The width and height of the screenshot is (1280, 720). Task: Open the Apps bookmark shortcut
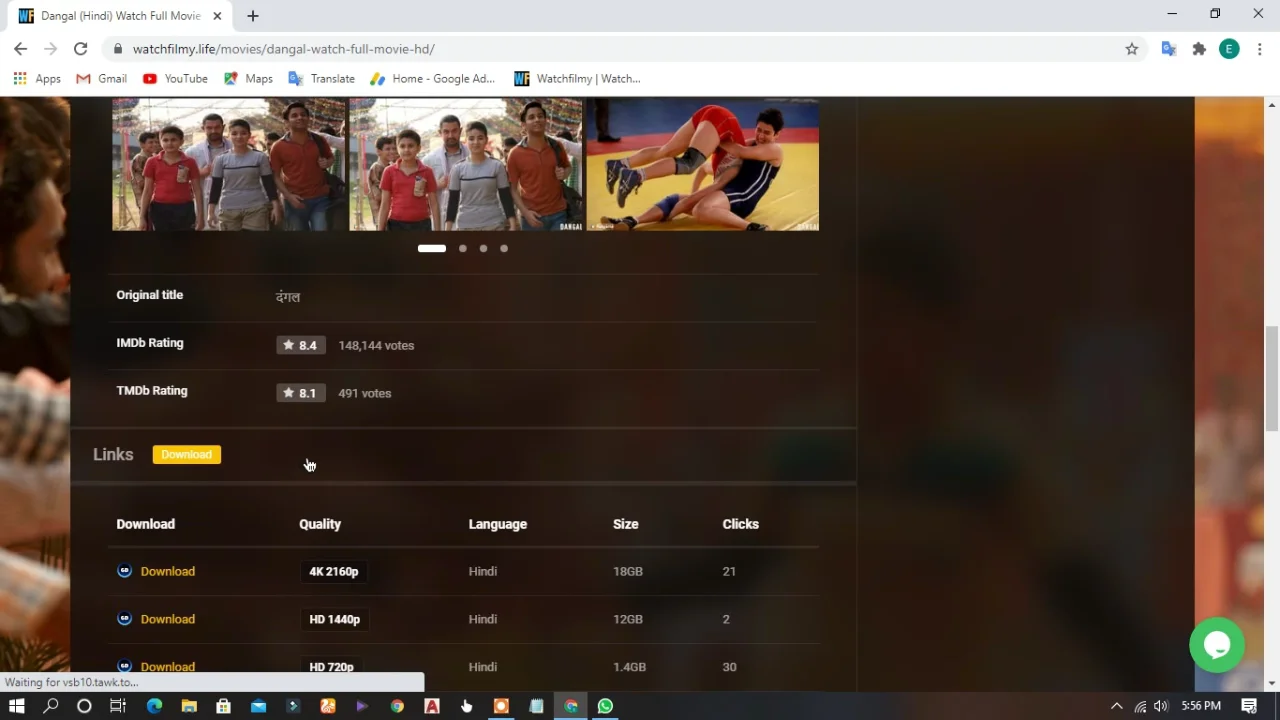coord(37,78)
